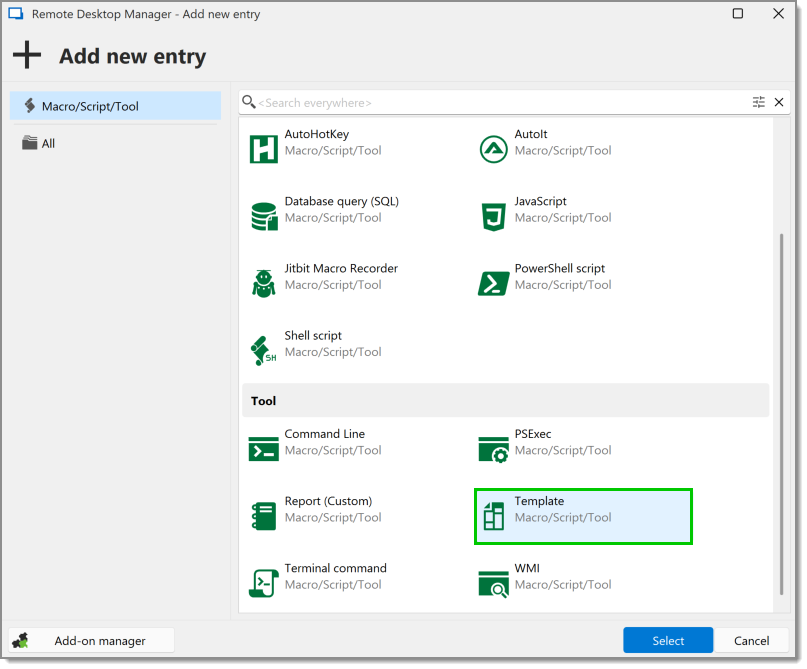Close the Add new entry window
The height and width of the screenshot is (669, 807).
point(778,13)
